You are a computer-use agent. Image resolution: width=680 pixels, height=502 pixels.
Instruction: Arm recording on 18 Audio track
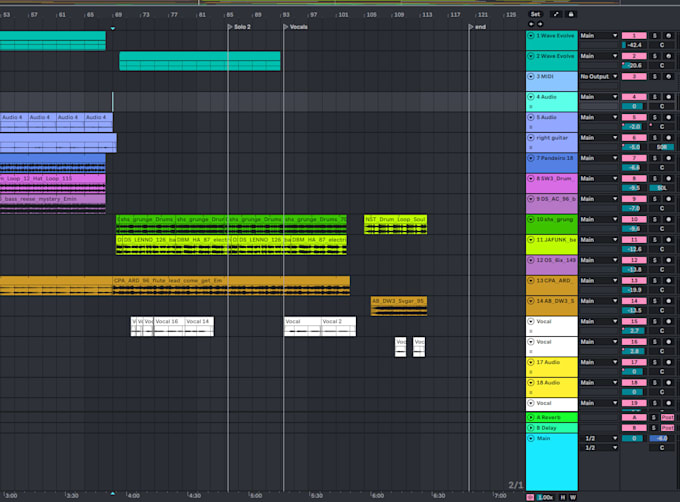pos(668,382)
